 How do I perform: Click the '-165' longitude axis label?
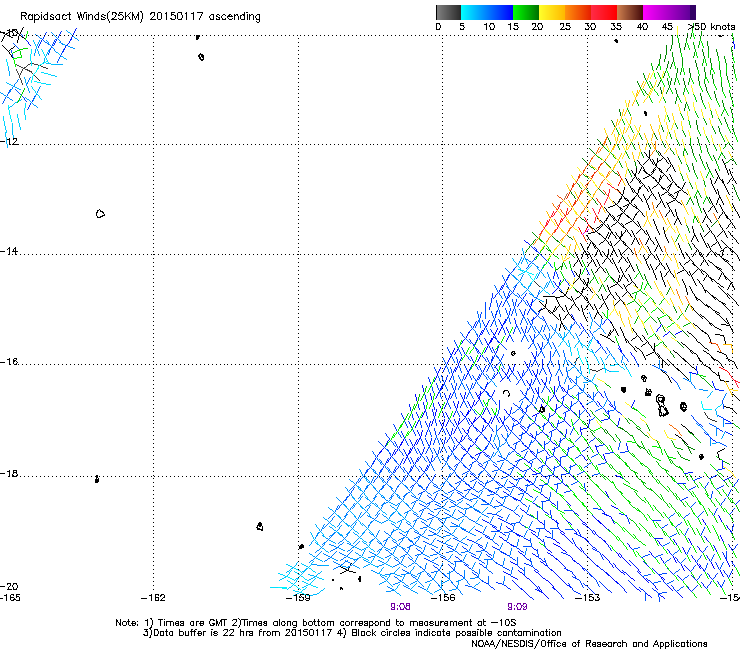[10, 598]
